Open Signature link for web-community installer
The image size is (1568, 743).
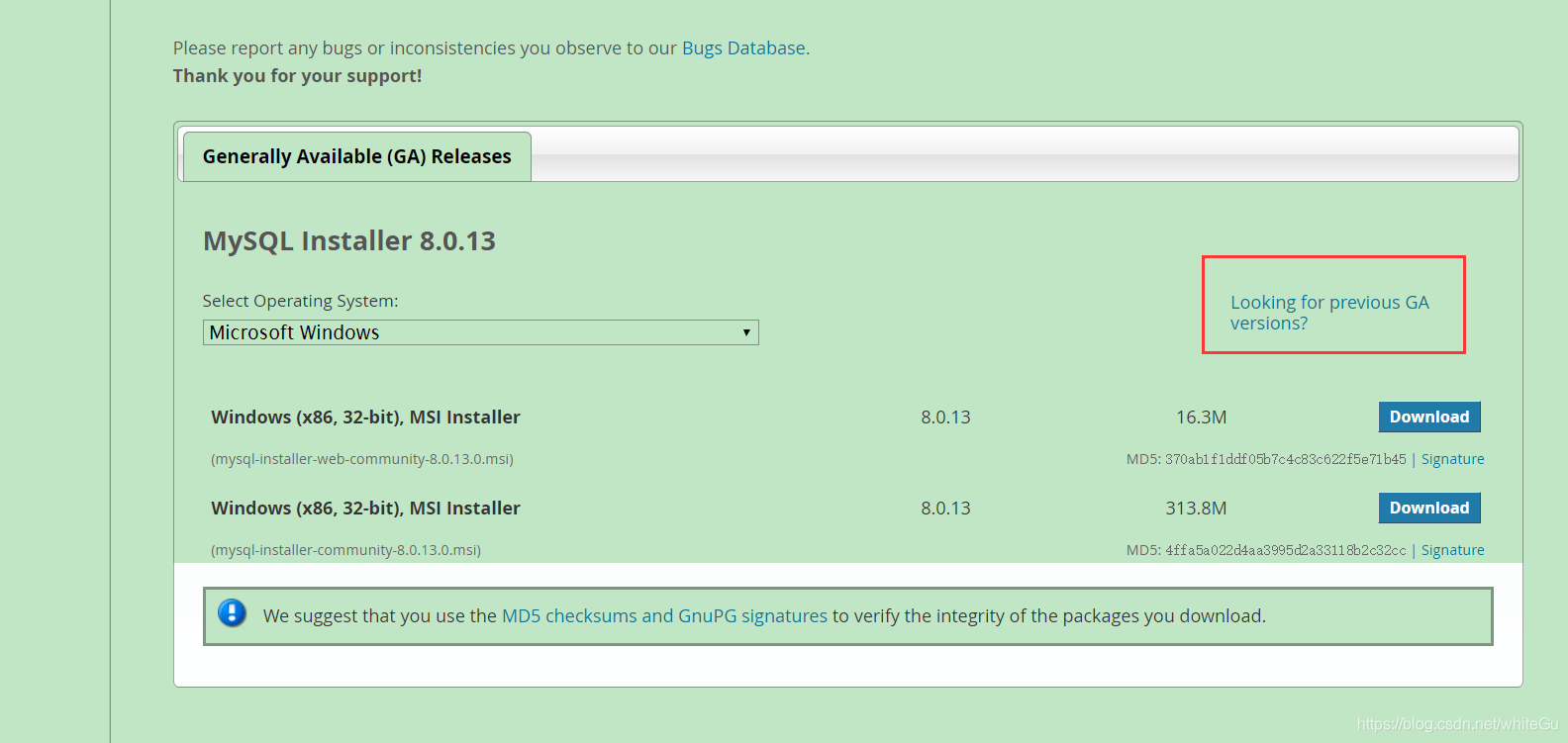1452,459
